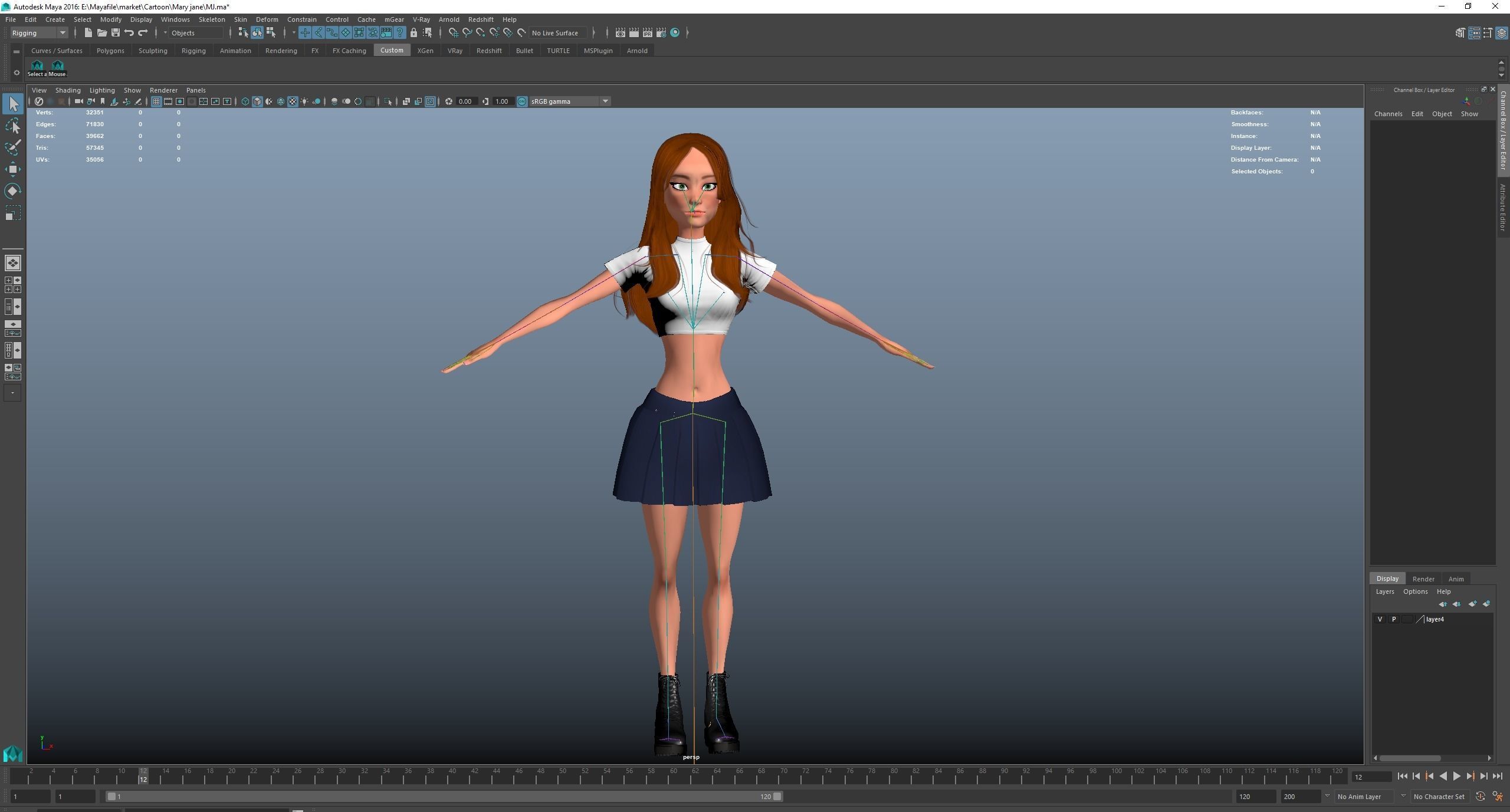Toggle select by hierarchy mode
The width and height of the screenshot is (1510, 812).
tap(243, 32)
